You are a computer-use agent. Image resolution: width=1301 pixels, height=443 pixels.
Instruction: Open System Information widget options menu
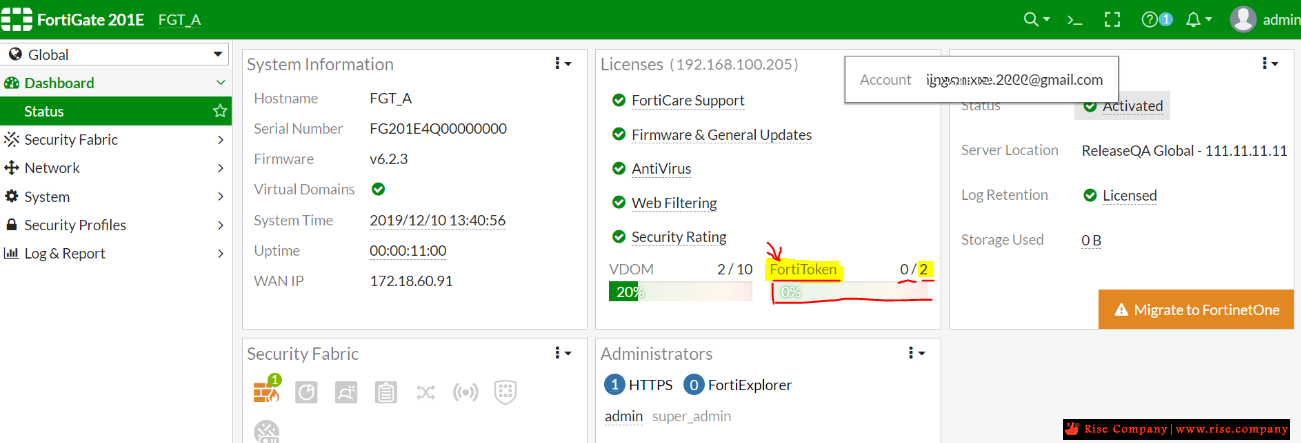coord(564,64)
